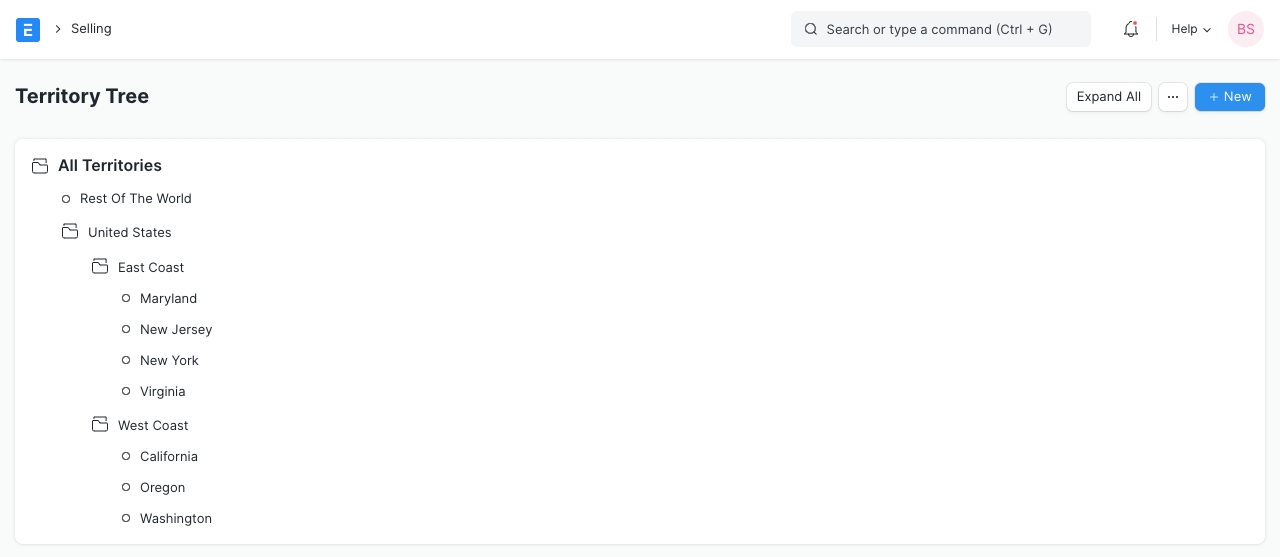Choose the Washington territory item
Viewport: 1280px width, 557px height.
pyautogui.click(x=176, y=518)
